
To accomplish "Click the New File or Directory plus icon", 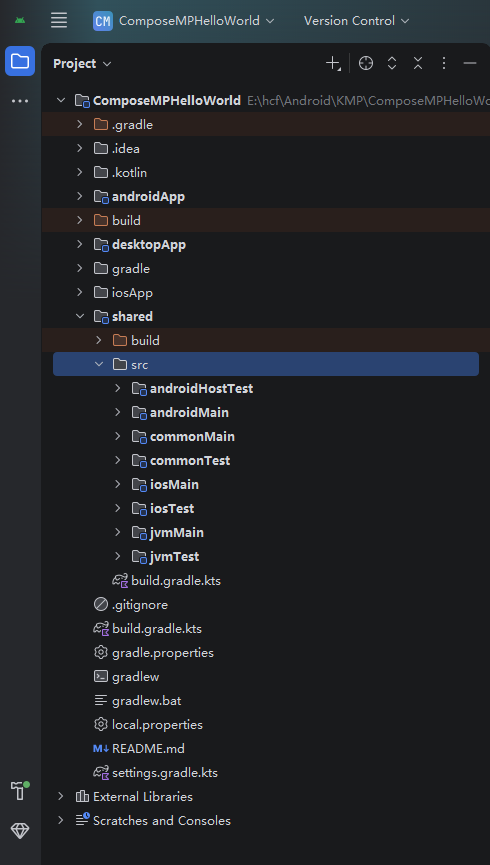I will coord(333,63).
